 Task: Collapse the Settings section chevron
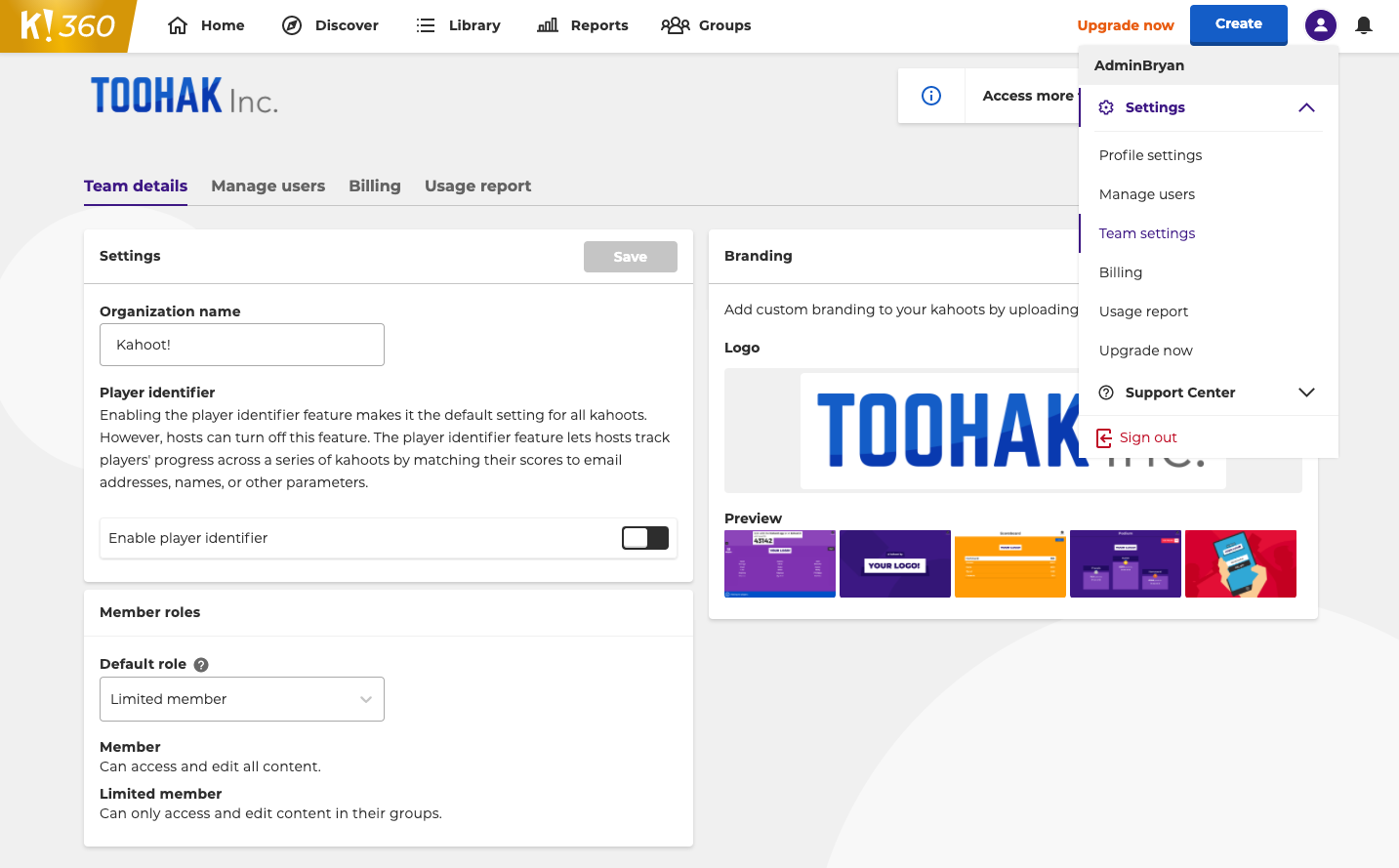point(1306,107)
